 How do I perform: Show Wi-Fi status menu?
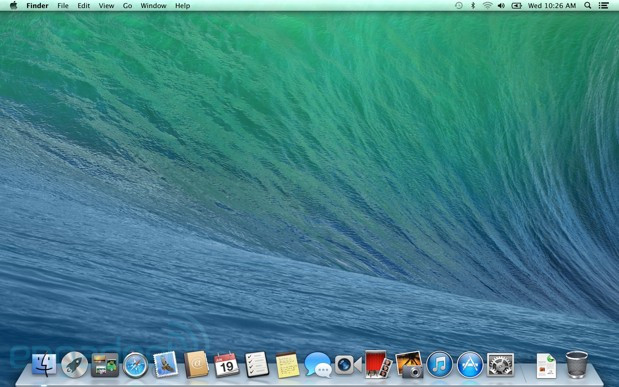pyautogui.click(x=488, y=6)
